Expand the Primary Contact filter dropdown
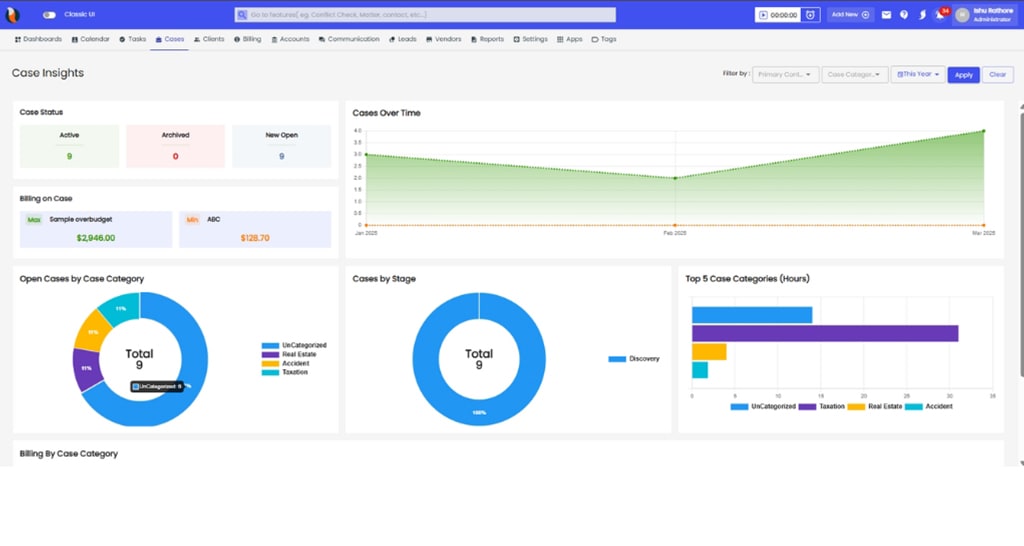The width and height of the screenshot is (1024, 546). 786,75
